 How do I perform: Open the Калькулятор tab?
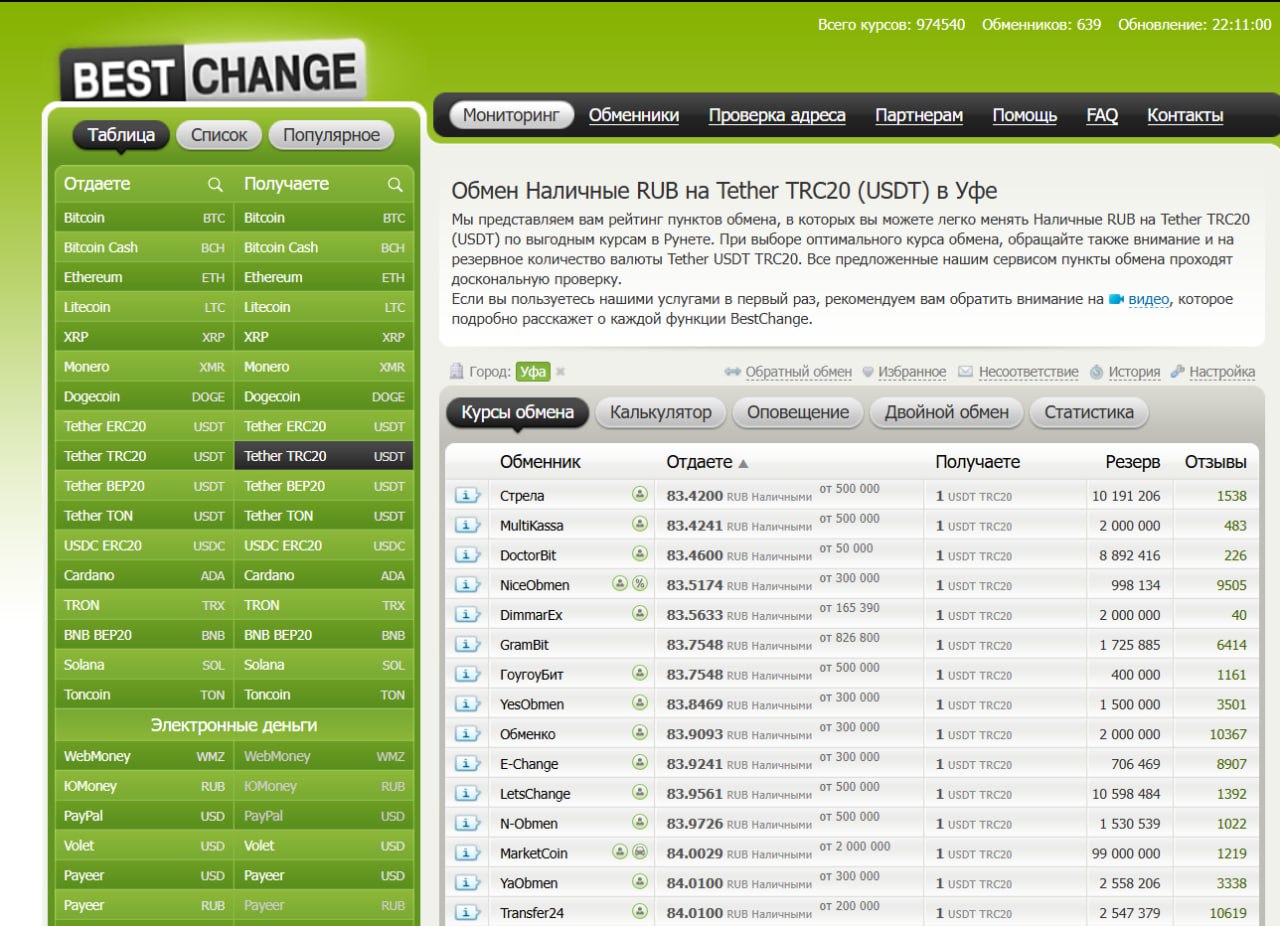pos(661,412)
